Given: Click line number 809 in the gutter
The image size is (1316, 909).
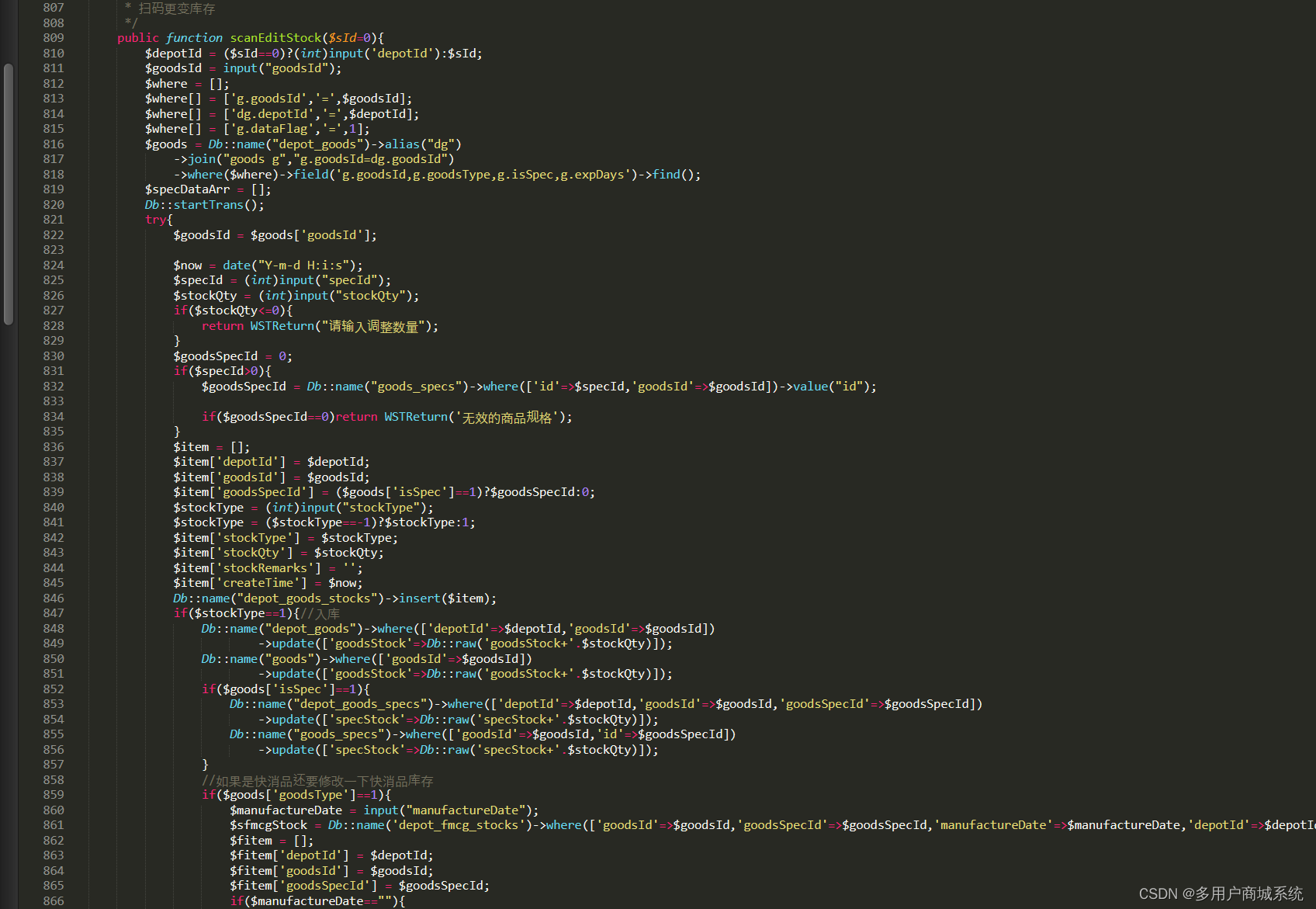Looking at the screenshot, I should tap(54, 38).
